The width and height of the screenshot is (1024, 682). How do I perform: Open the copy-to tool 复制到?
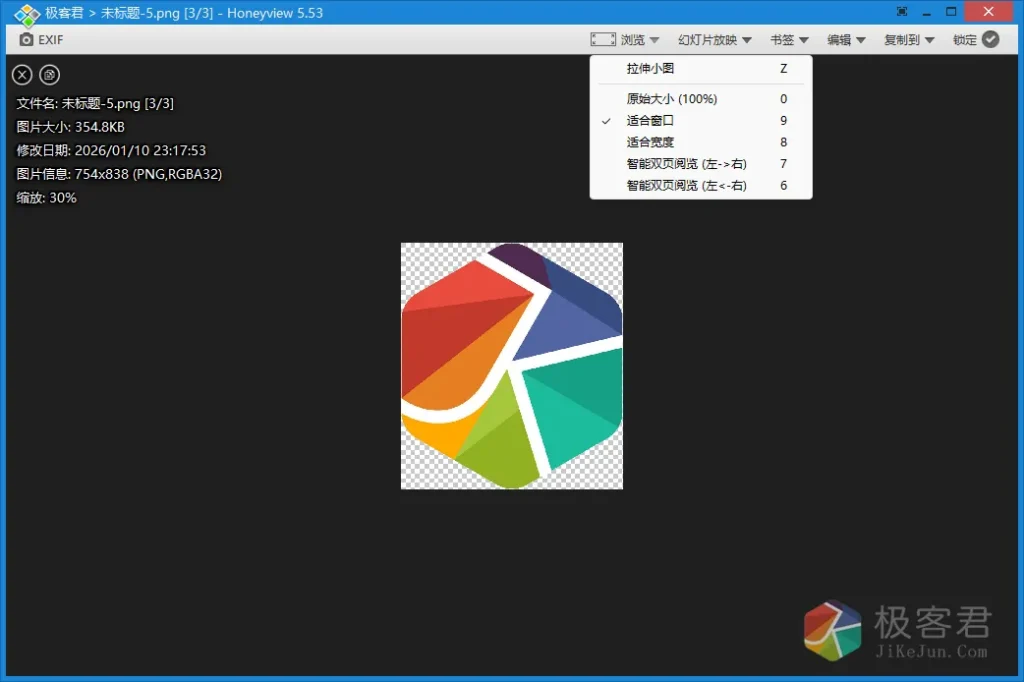pyautogui.click(x=902, y=39)
